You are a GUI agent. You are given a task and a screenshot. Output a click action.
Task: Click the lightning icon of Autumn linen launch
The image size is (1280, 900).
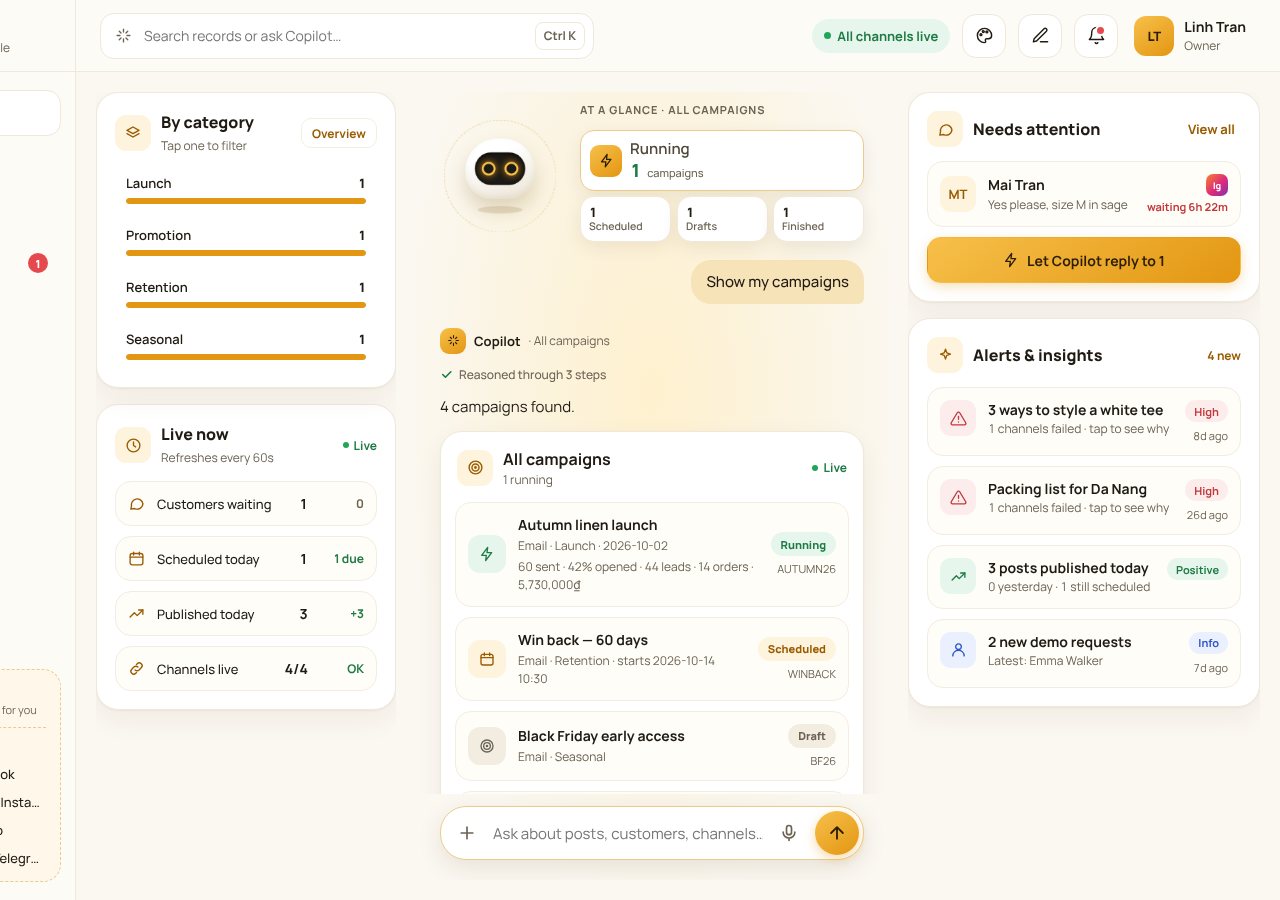coord(487,554)
